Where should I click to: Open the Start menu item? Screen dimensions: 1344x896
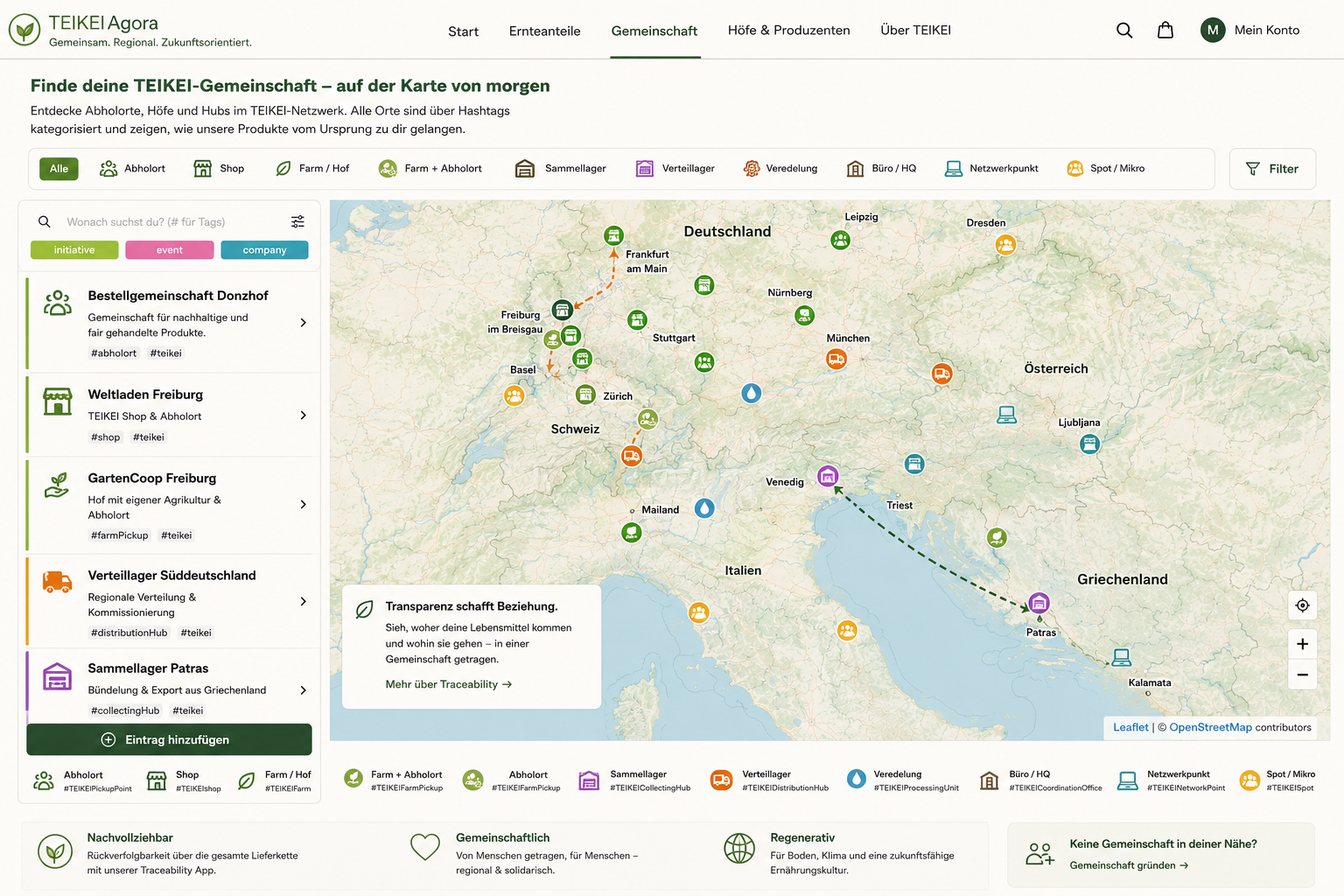coord(463,31)
